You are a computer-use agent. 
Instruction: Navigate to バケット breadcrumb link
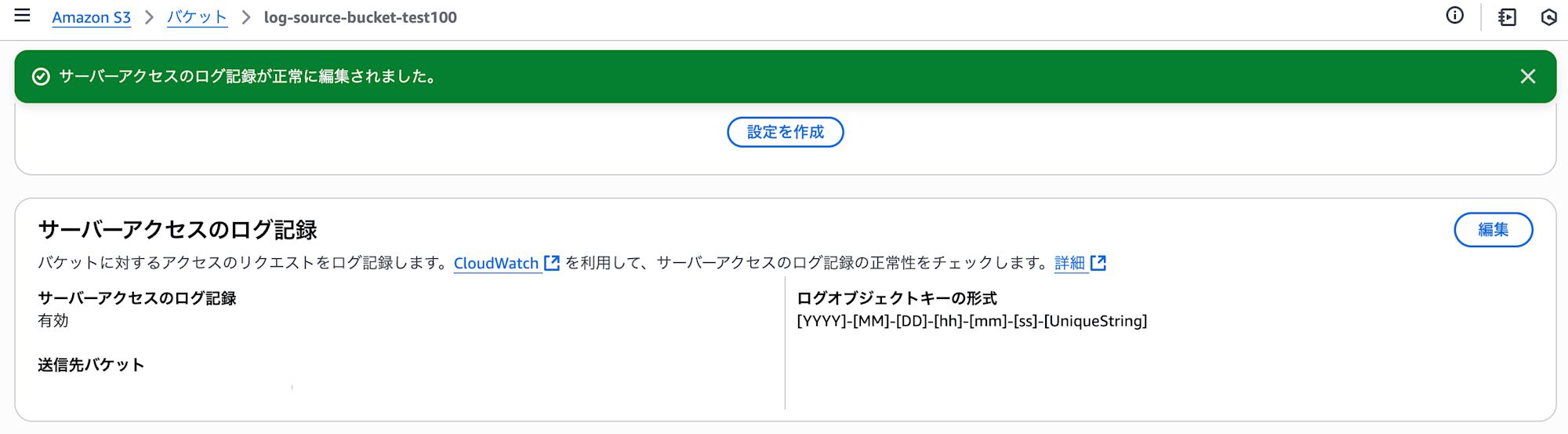[x=197, y=17]
